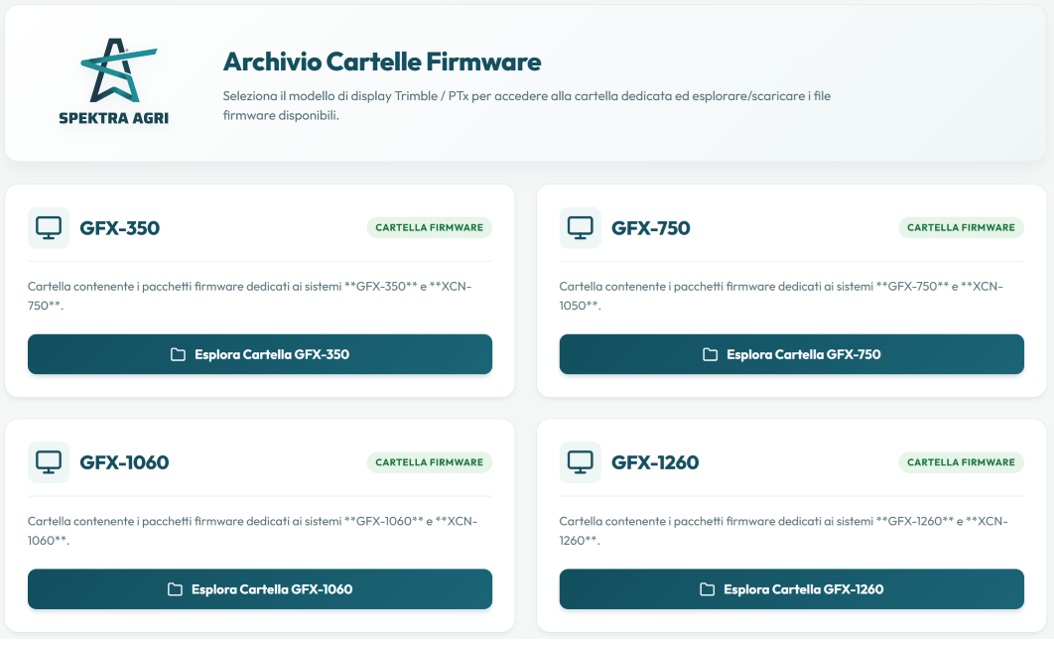Open the Esplora Cartella GFX-750 button
The image size is (1054, 661).
click(791, 354)
